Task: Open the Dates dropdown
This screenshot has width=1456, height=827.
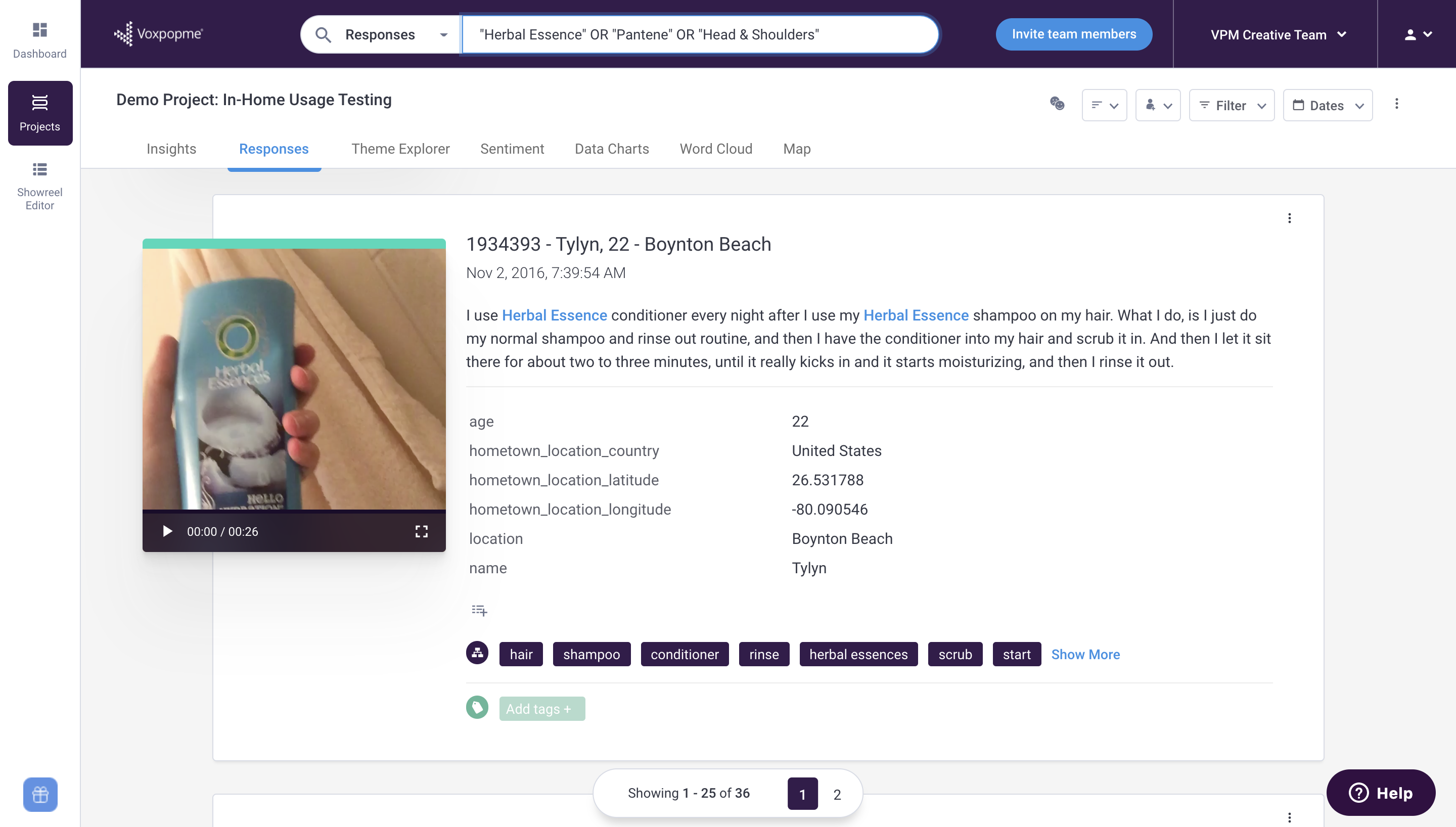Action: (1328, 105)
